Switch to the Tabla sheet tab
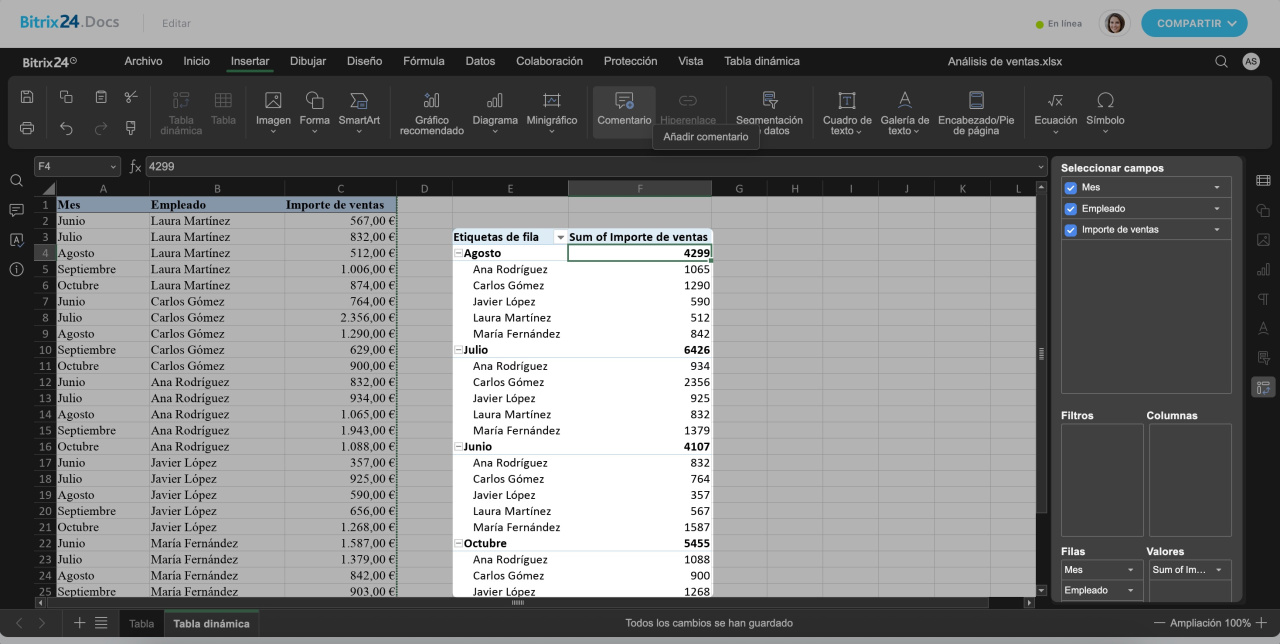This screenshot has height=644, width=1280. (142, 623)
